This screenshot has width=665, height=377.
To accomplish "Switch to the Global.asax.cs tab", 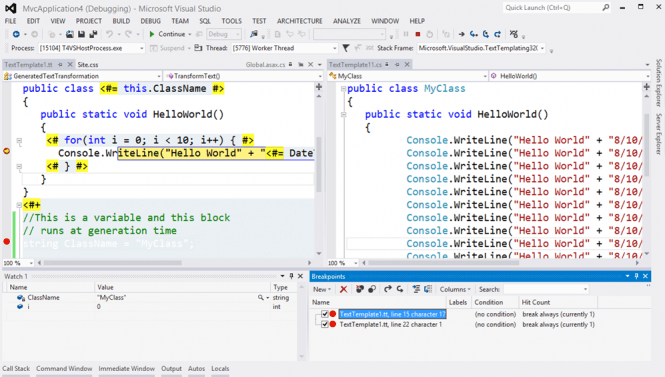I will tap(265, 64).
